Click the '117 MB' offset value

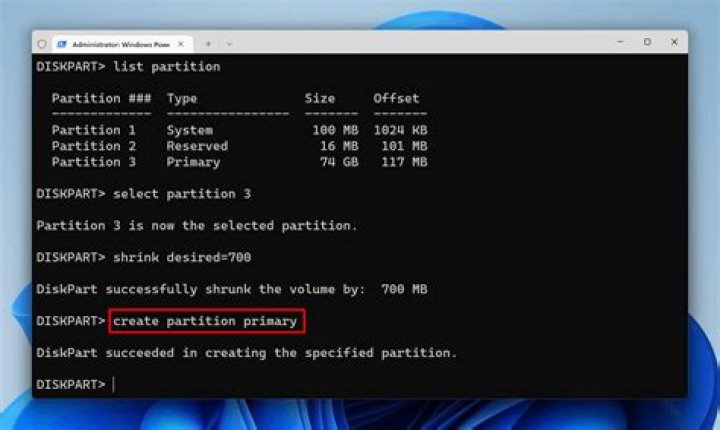404,162
